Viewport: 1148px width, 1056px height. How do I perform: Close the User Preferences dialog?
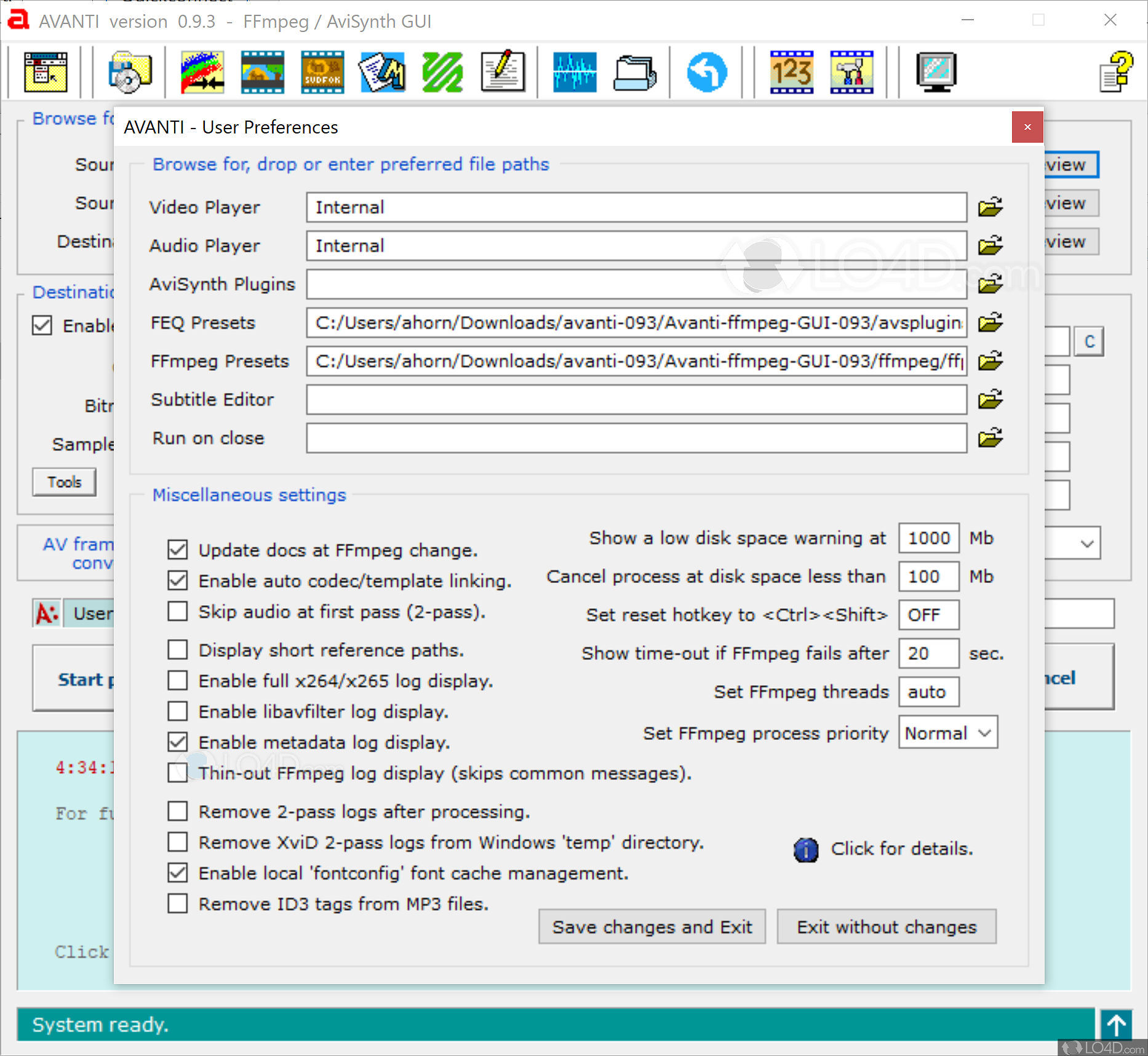pyautogui.click(x=1027, y=127)
